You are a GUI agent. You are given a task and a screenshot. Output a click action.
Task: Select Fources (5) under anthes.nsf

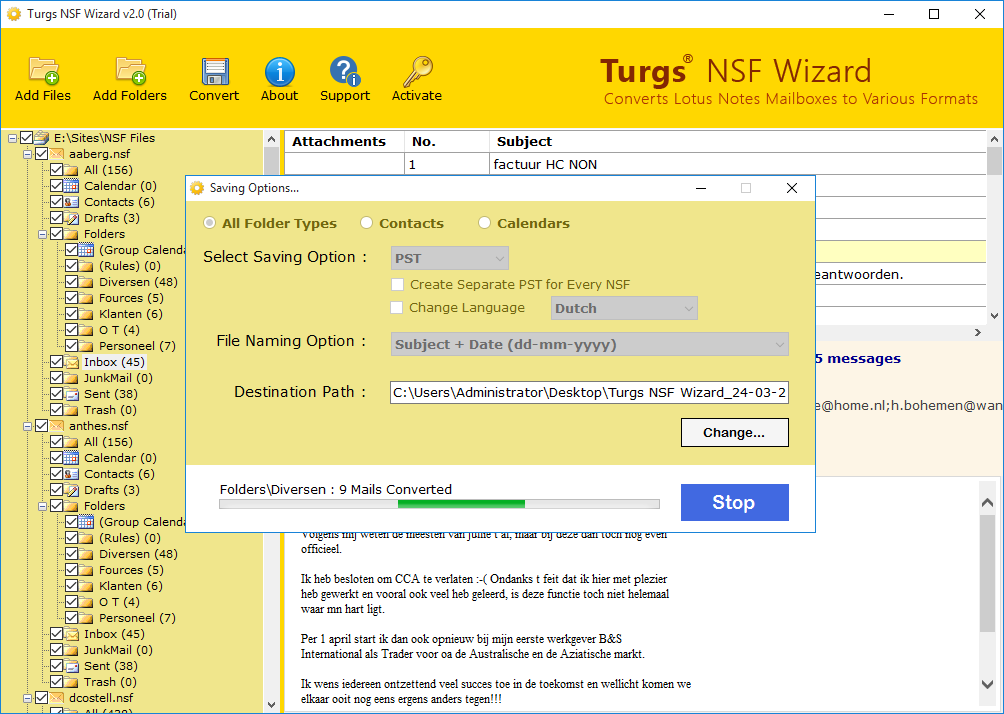point(131,570)
